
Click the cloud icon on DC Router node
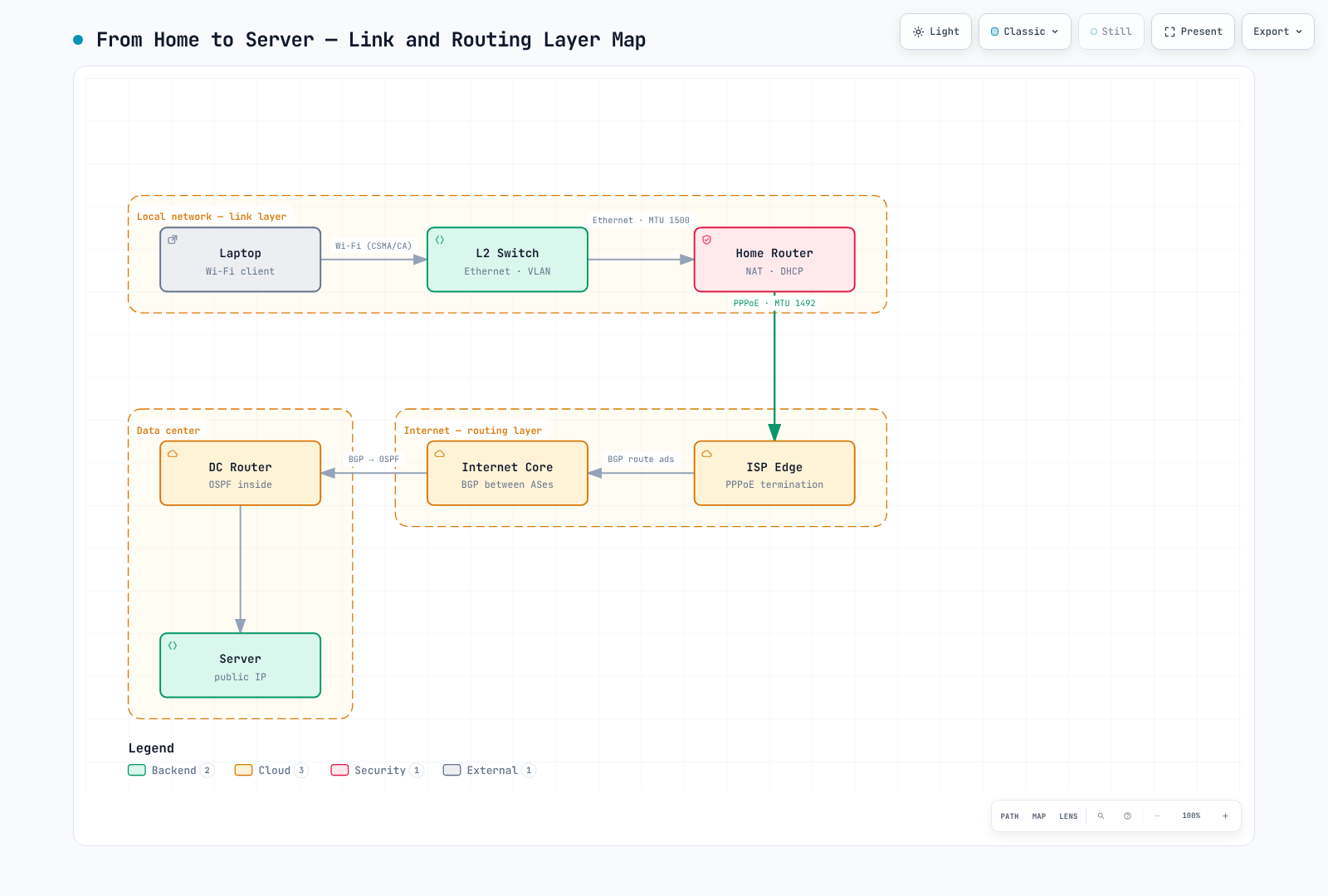tap(173, 454)
